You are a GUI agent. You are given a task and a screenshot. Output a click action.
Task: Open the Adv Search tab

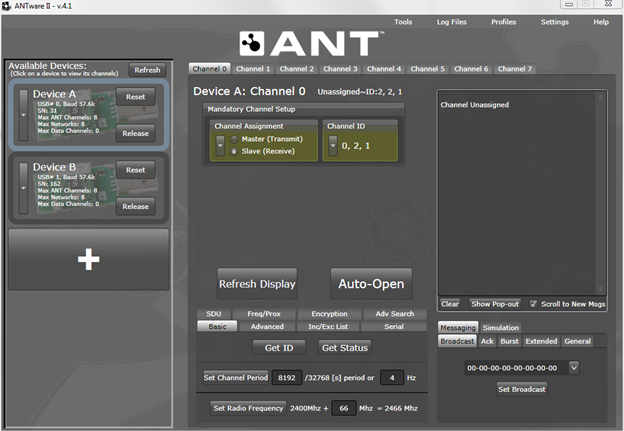tap(395, 314)
